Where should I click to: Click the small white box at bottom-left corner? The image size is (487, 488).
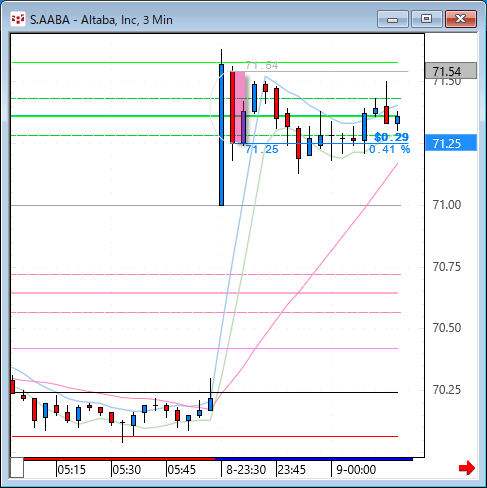[x=17, y=468]
